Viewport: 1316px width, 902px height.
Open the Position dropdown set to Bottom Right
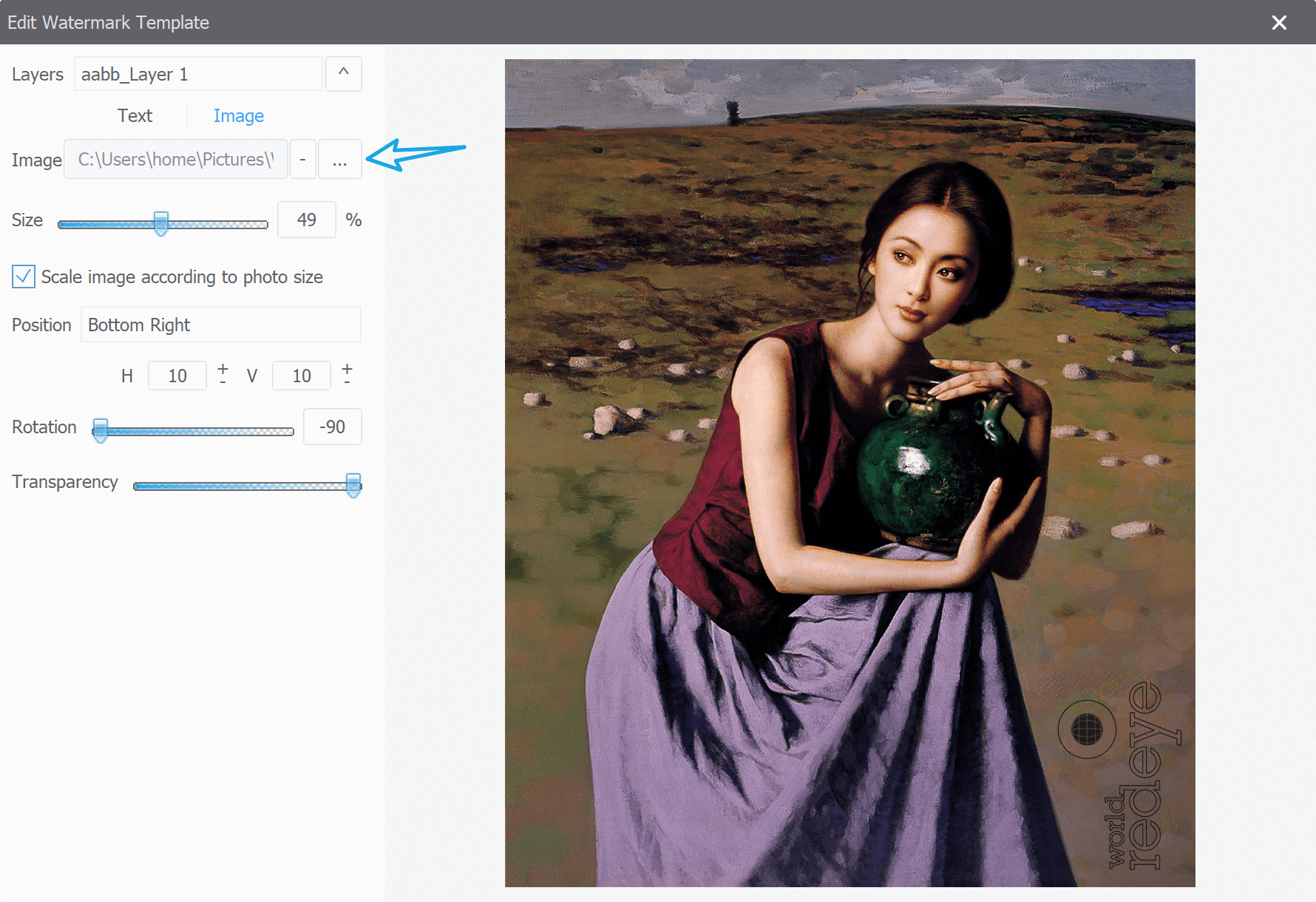point(220,325)
